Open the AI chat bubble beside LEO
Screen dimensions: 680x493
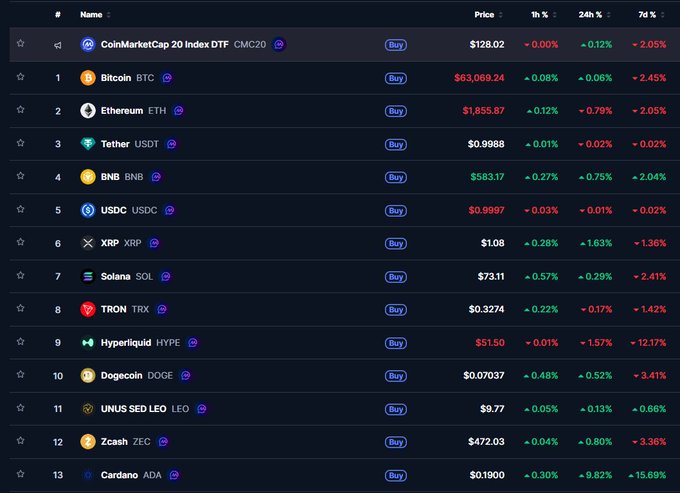pos(202,408)
